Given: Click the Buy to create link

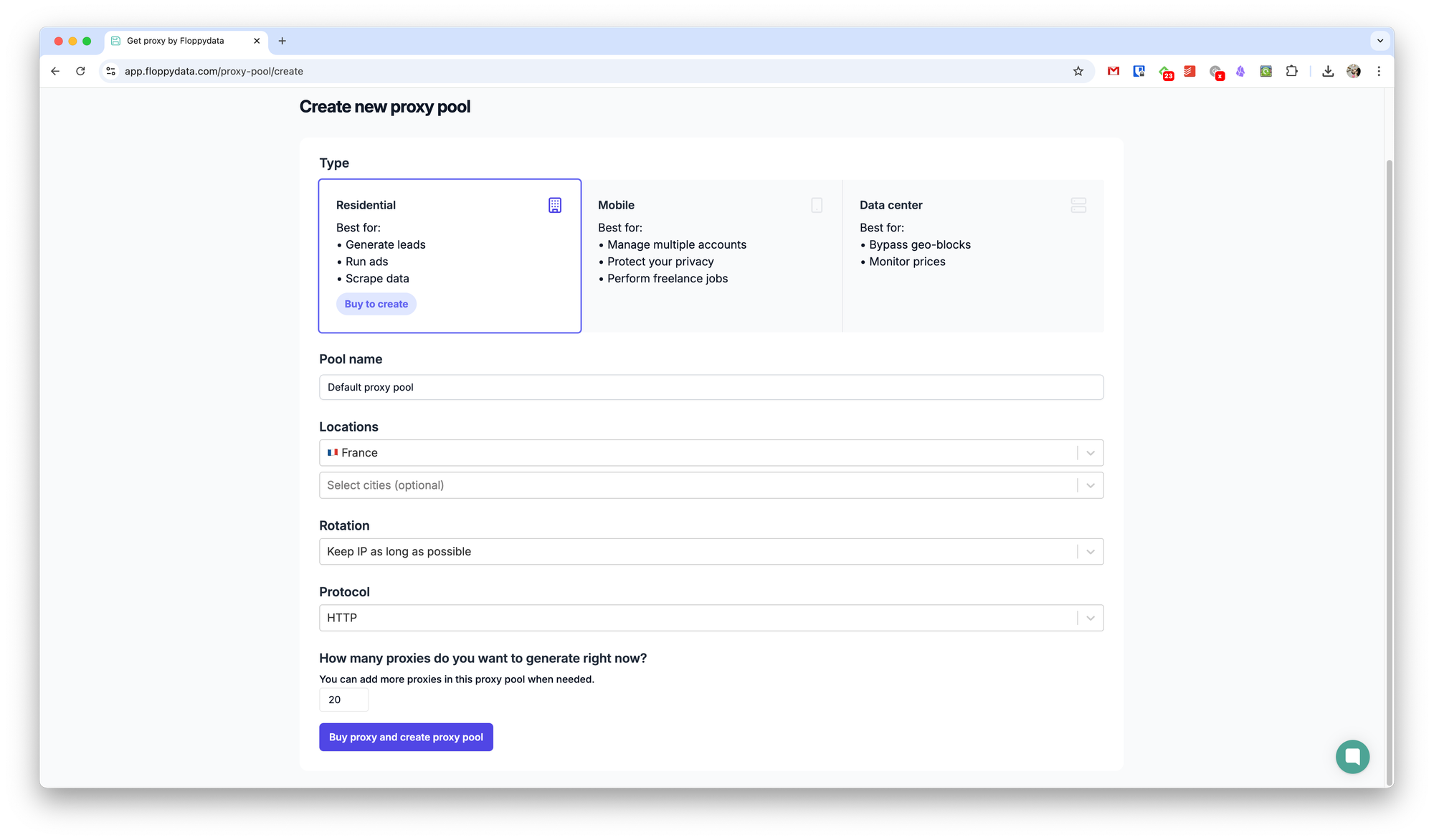Looking at the screenshot, I should [x=376, y=304].
